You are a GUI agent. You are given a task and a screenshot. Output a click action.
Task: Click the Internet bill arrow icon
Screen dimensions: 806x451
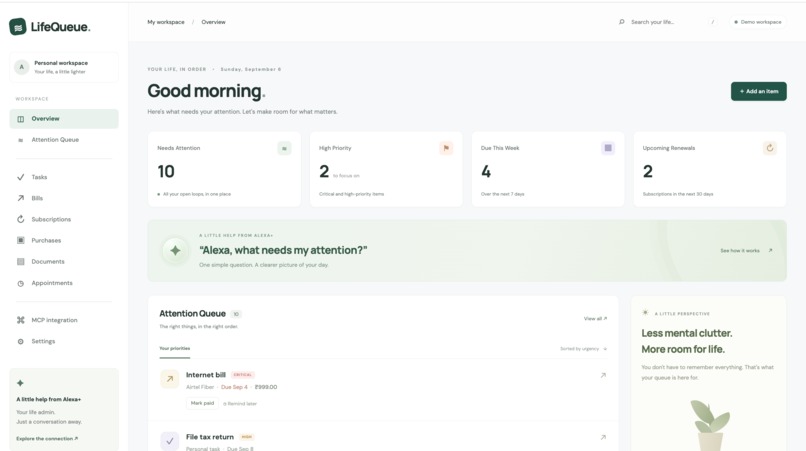tap(170, 379)
